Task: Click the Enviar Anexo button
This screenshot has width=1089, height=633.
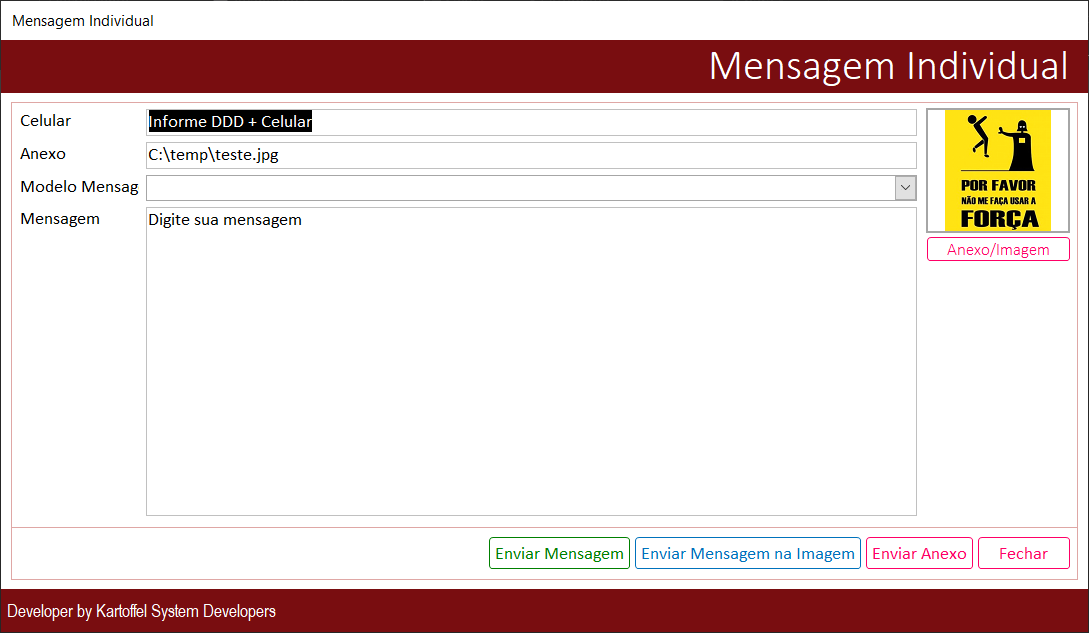Action: click(919, 553)
